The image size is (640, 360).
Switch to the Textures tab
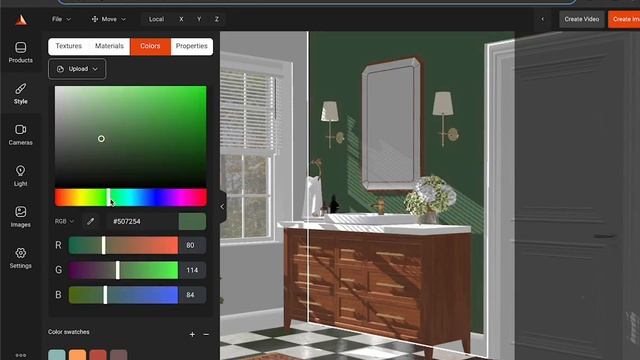(69, 46)
